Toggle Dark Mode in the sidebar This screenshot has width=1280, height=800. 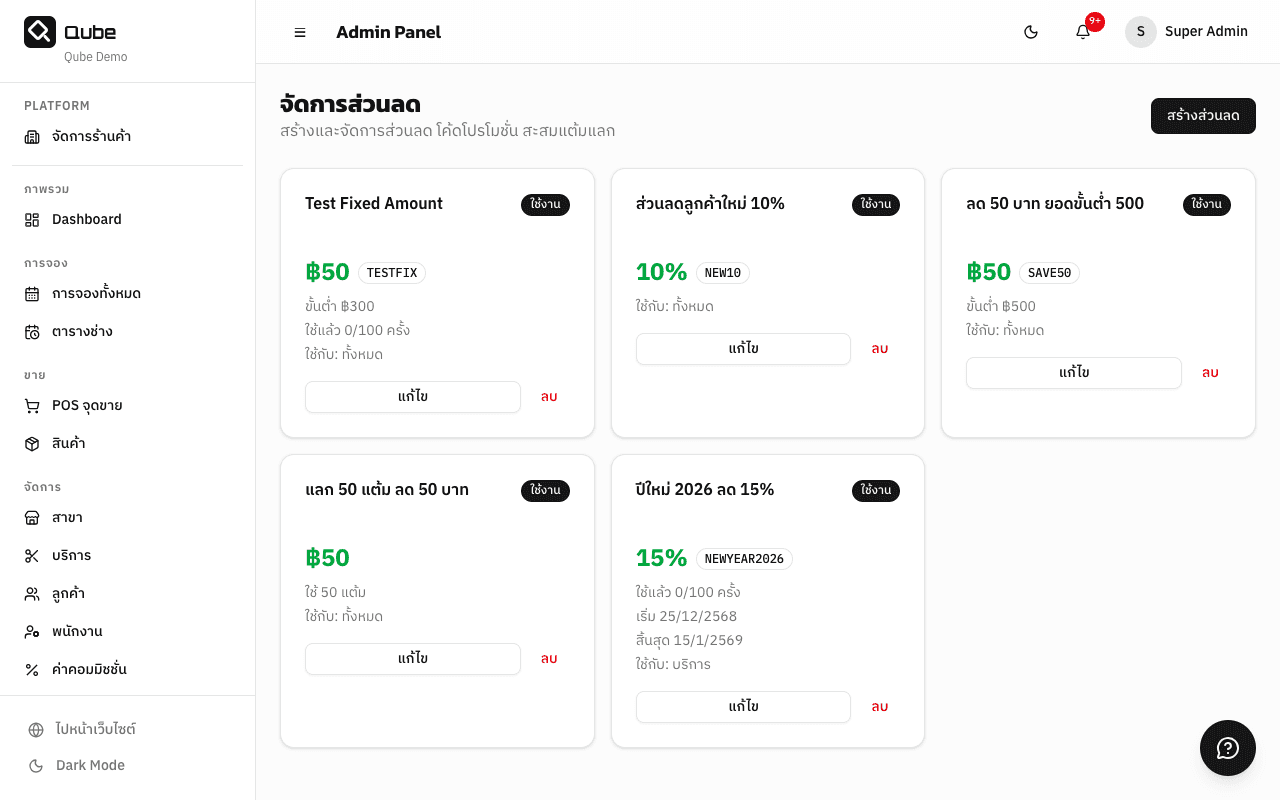pos(89,766)
